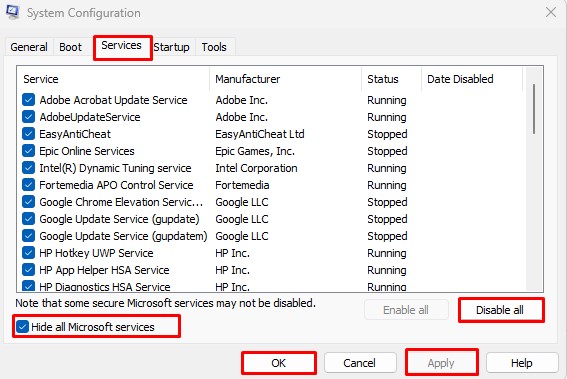Screen dimensions: 567x379
Task: Select Google Chrome Elevation Servic... row name
Action: tap(121, 202)
